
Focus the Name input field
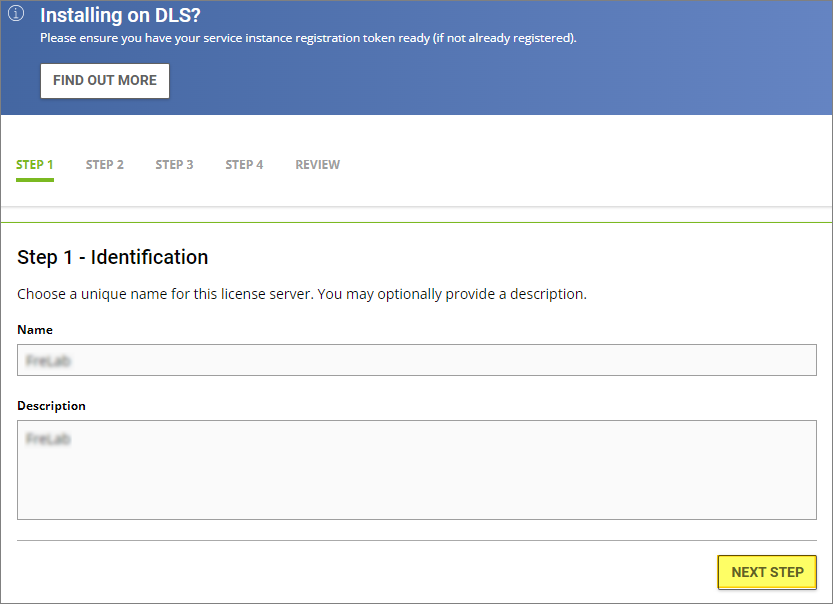pos(416,360)
